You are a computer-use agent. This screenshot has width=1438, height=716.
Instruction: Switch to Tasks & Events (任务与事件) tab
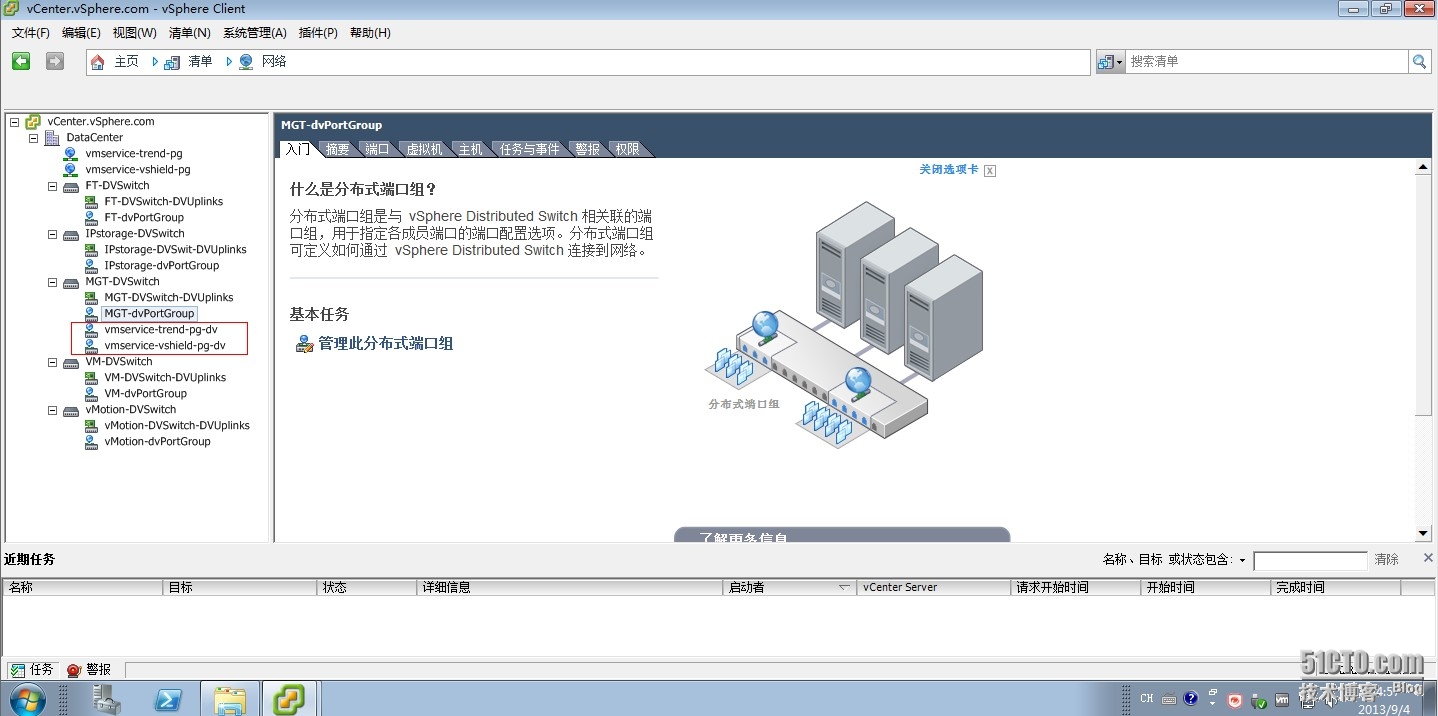click(x=530, y=149)
